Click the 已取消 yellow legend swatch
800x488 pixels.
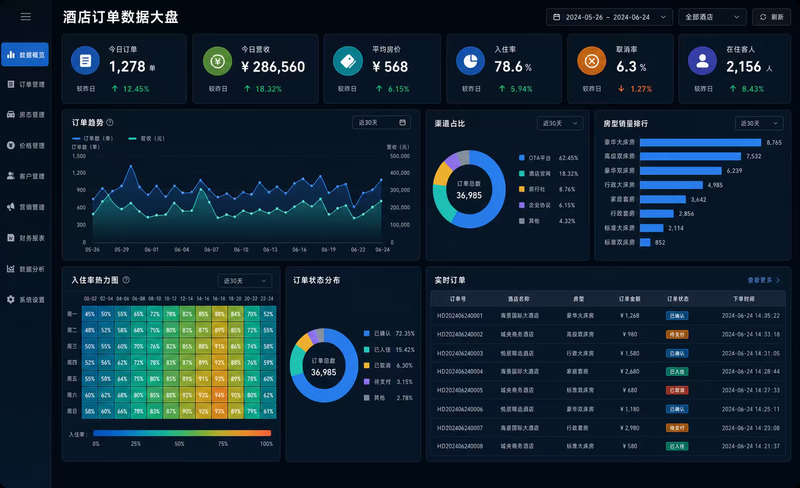coord(366,365)
